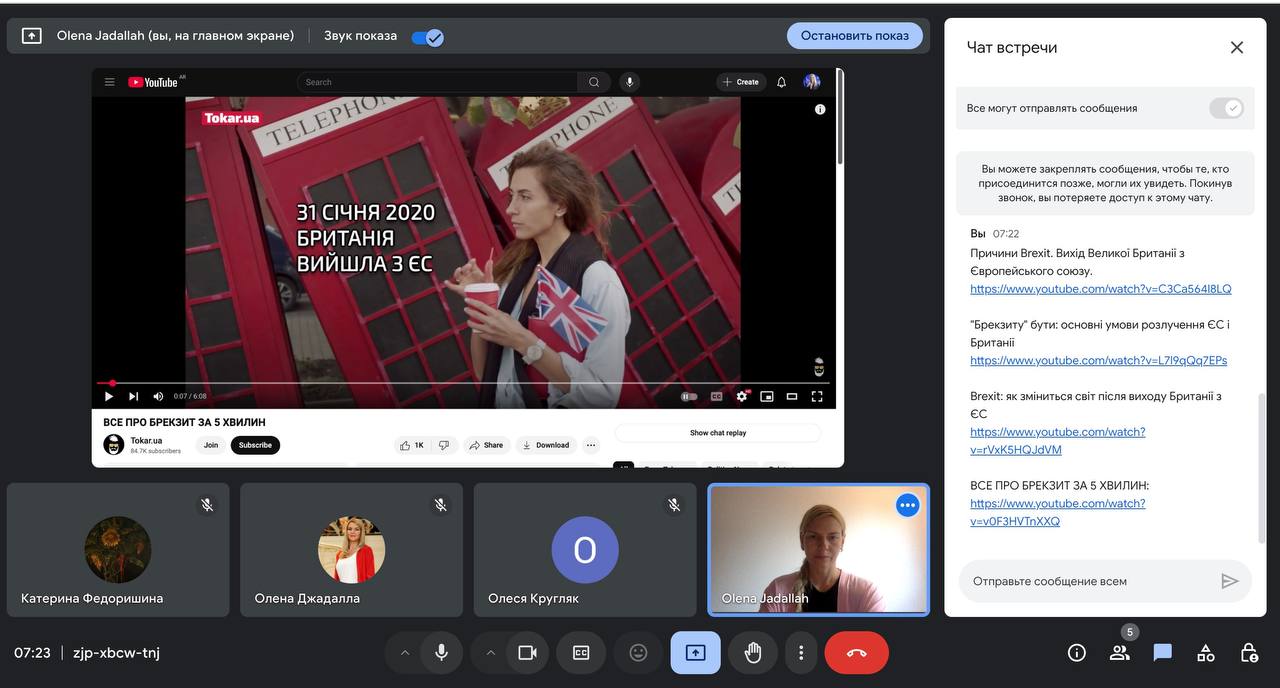
Task: Click Show chat replay button
Action: pos(718,433)
